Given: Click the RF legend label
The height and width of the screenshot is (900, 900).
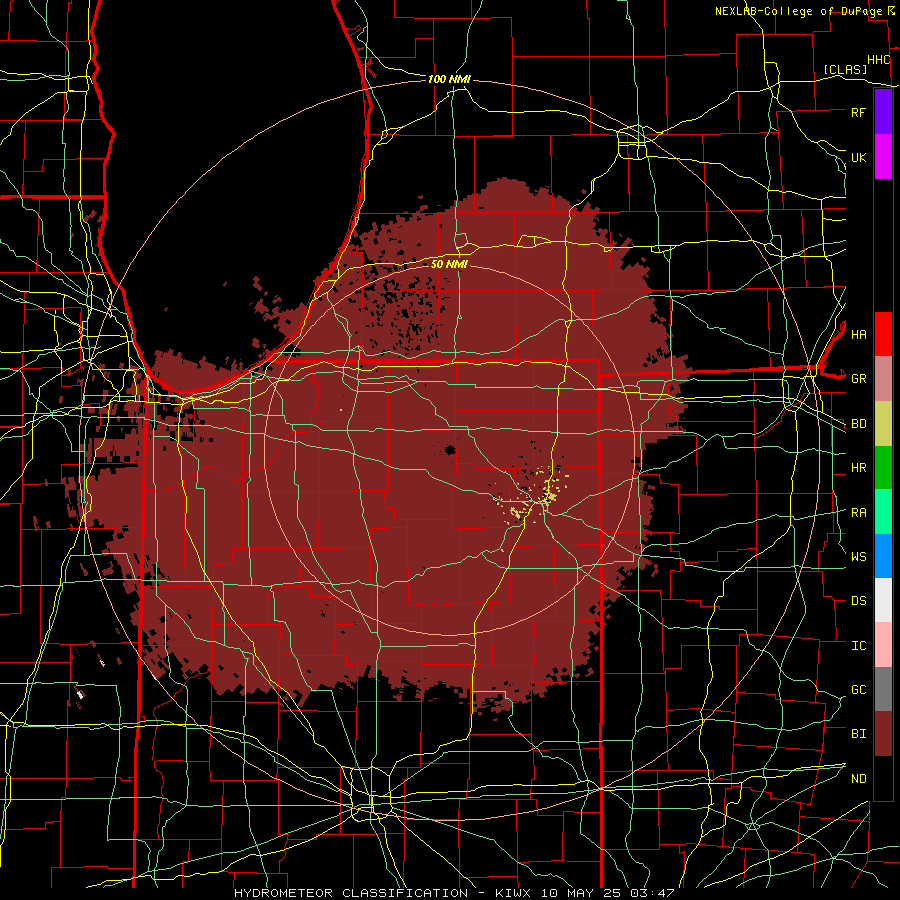Looking at the screenshot, I should [x=858, y=112].
